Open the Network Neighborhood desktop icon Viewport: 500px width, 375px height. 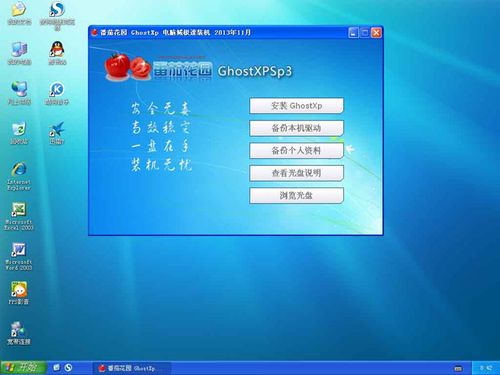pos(19,89)
